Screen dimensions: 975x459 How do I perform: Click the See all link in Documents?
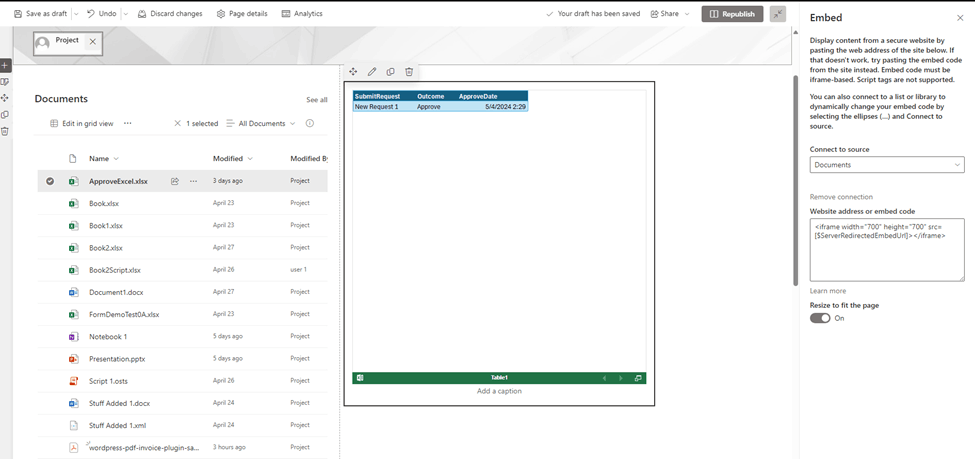[x=317, y=100]
